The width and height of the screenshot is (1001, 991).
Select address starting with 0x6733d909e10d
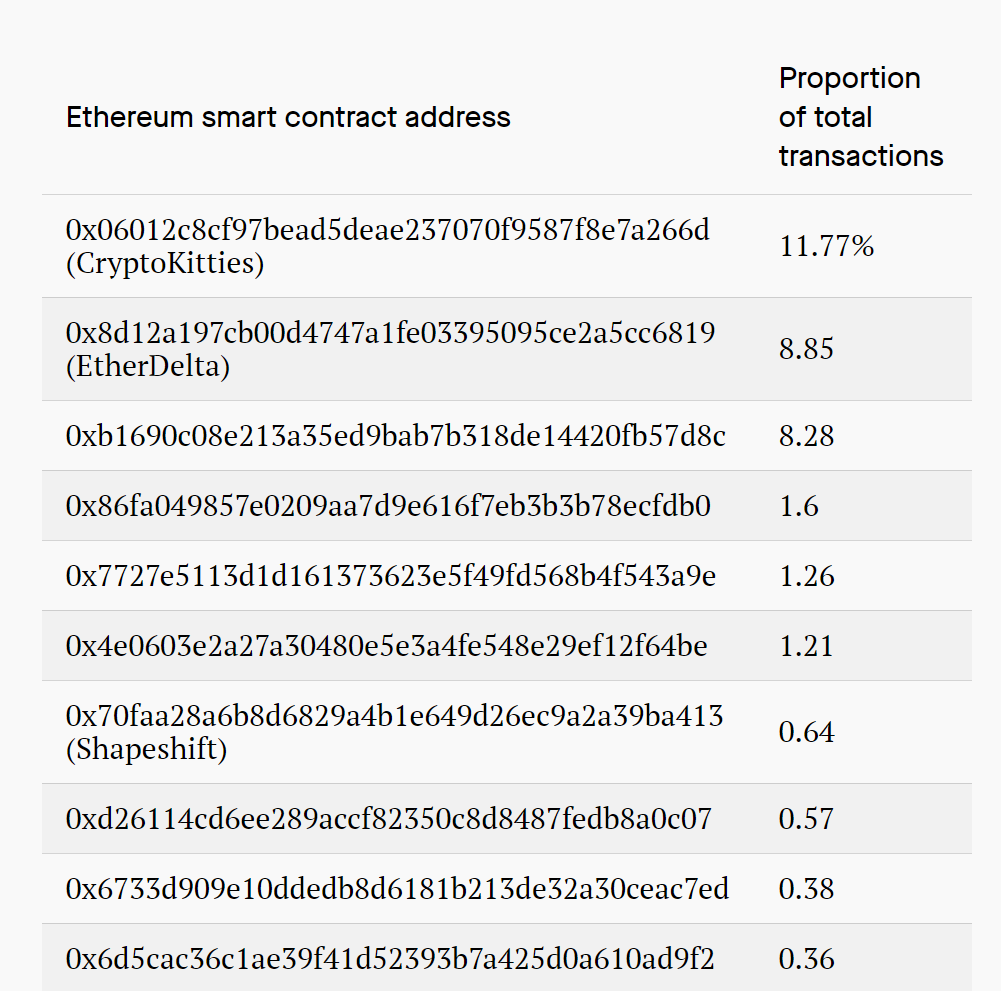click(397, 889)
